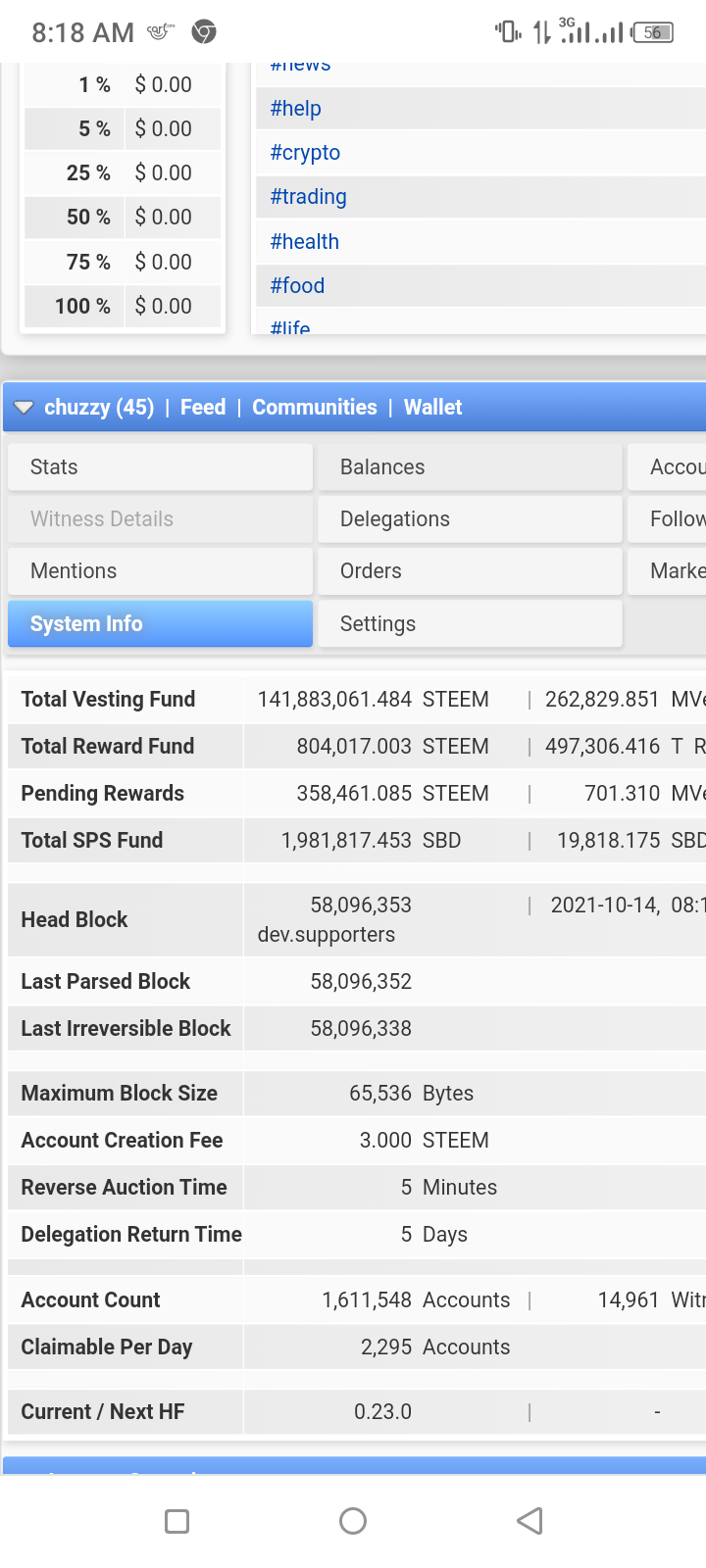Screen dimensions: 706x1568
Task: Select the chuzzy (45) account name
Action: (99, 408)
